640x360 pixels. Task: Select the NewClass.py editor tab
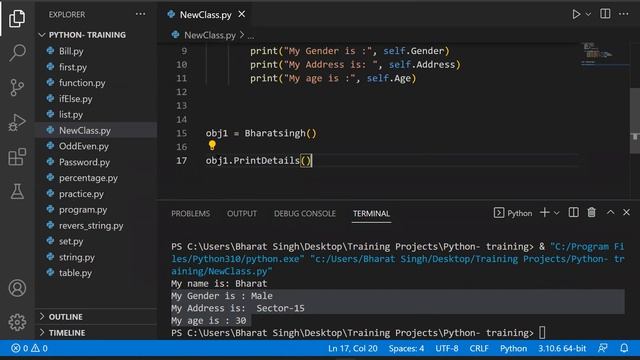205,15
